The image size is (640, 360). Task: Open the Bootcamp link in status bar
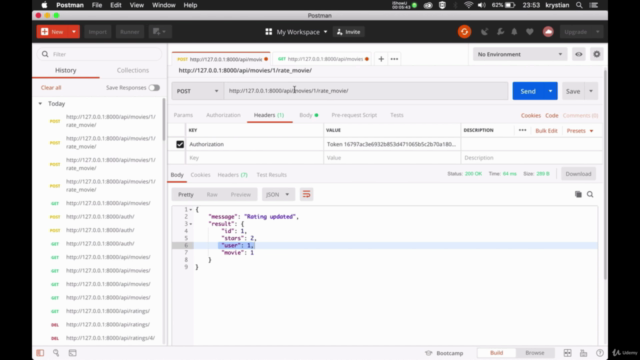[x=444, y=353]
